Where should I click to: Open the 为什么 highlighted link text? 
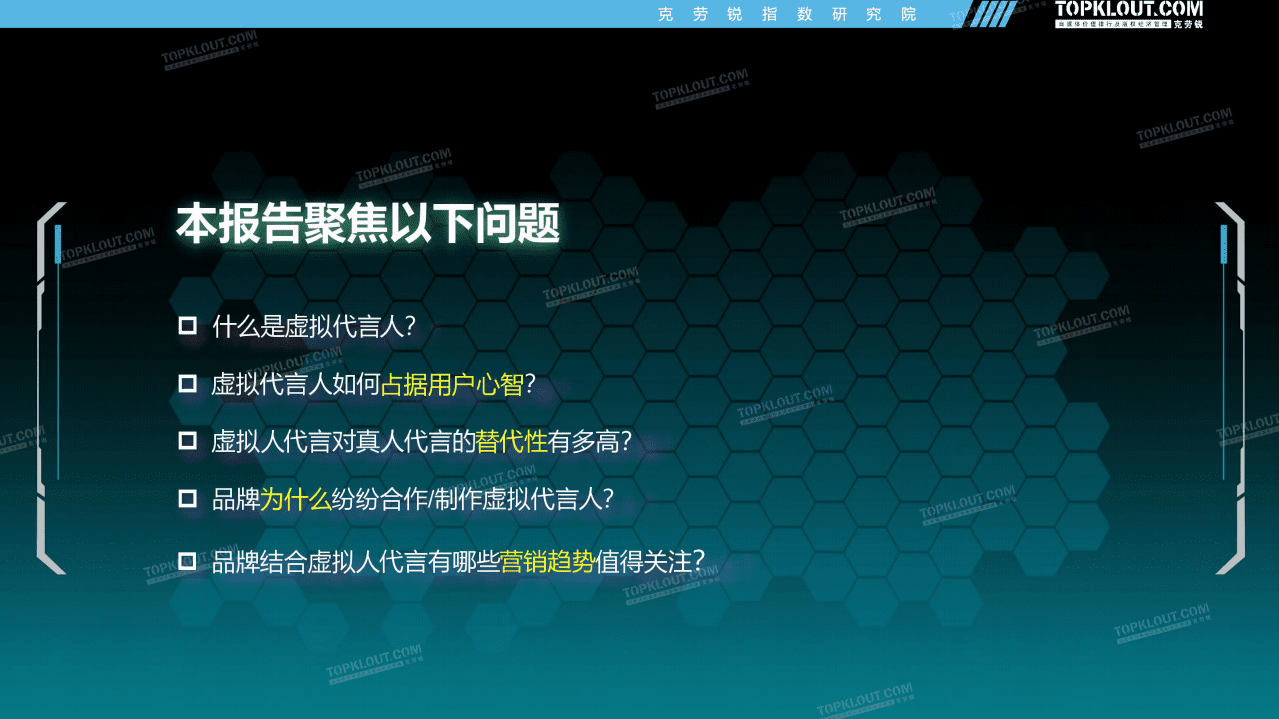click(x=296, y=498)
